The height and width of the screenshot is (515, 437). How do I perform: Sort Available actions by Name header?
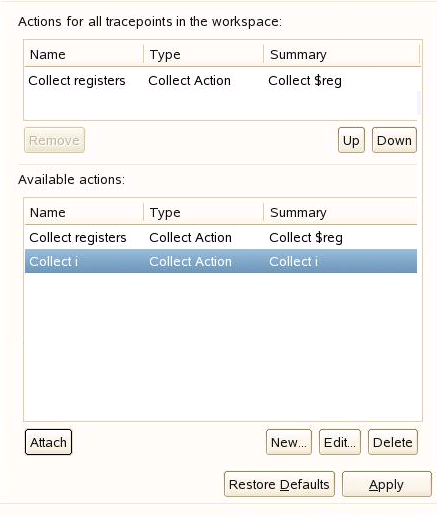[x=84, y=212]
